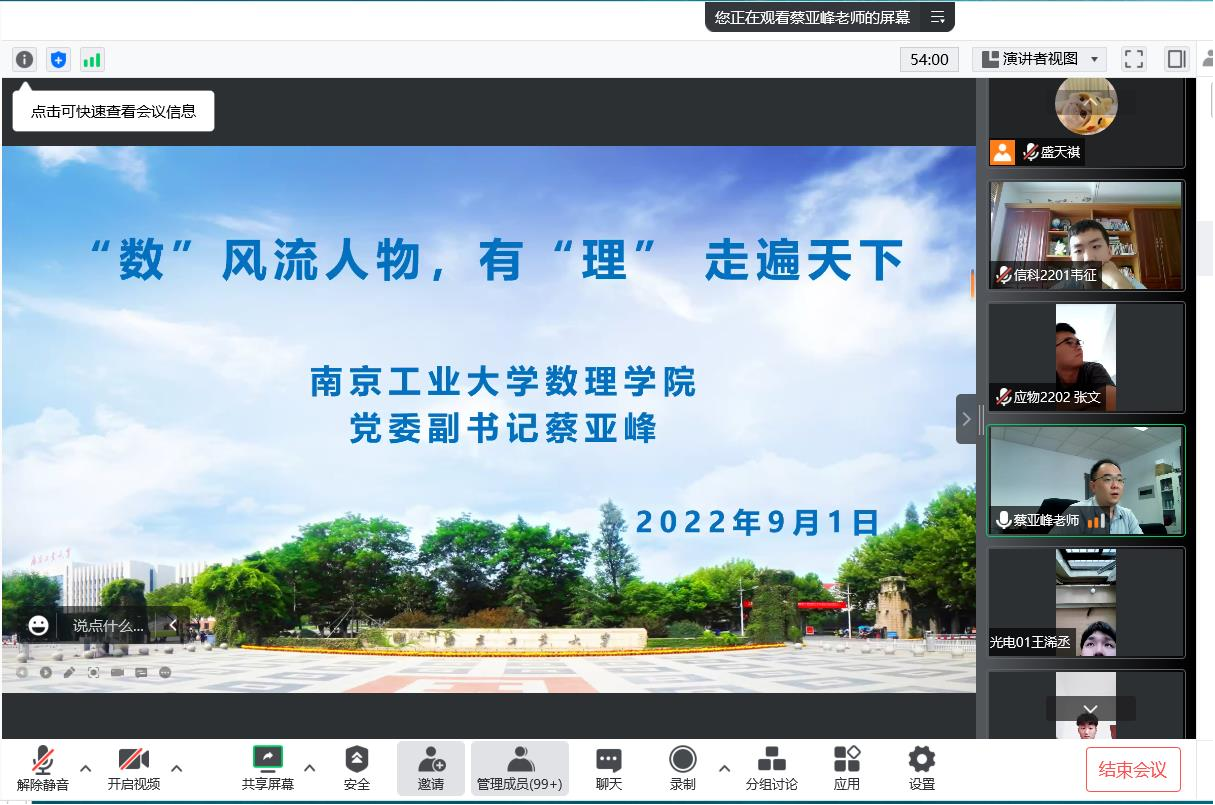Open the screen-viewing options menu at top

937,17
